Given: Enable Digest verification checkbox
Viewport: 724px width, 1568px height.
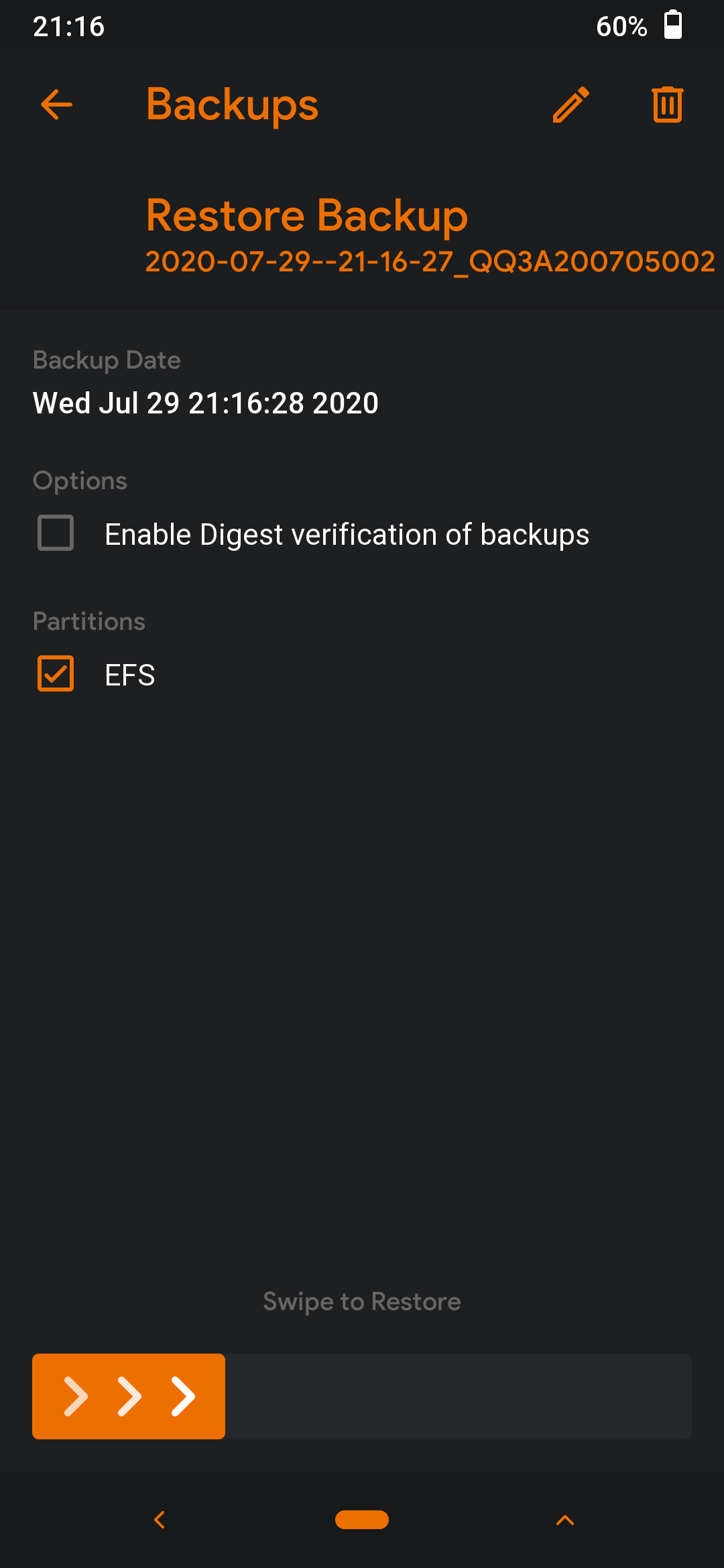Looking at the screenshot, I should click(56, 533).
